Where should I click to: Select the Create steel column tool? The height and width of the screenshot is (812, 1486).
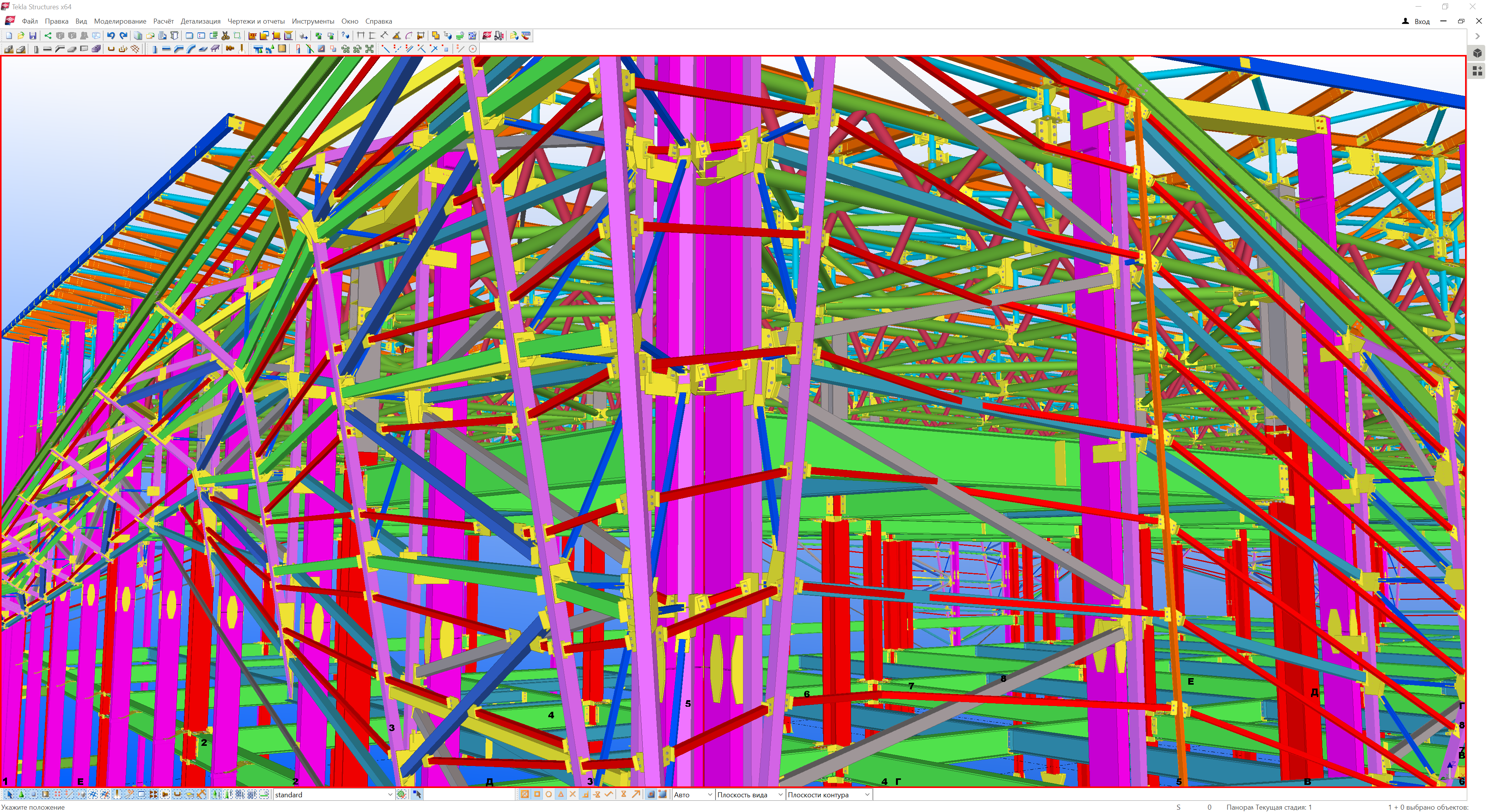click(154, 49)
